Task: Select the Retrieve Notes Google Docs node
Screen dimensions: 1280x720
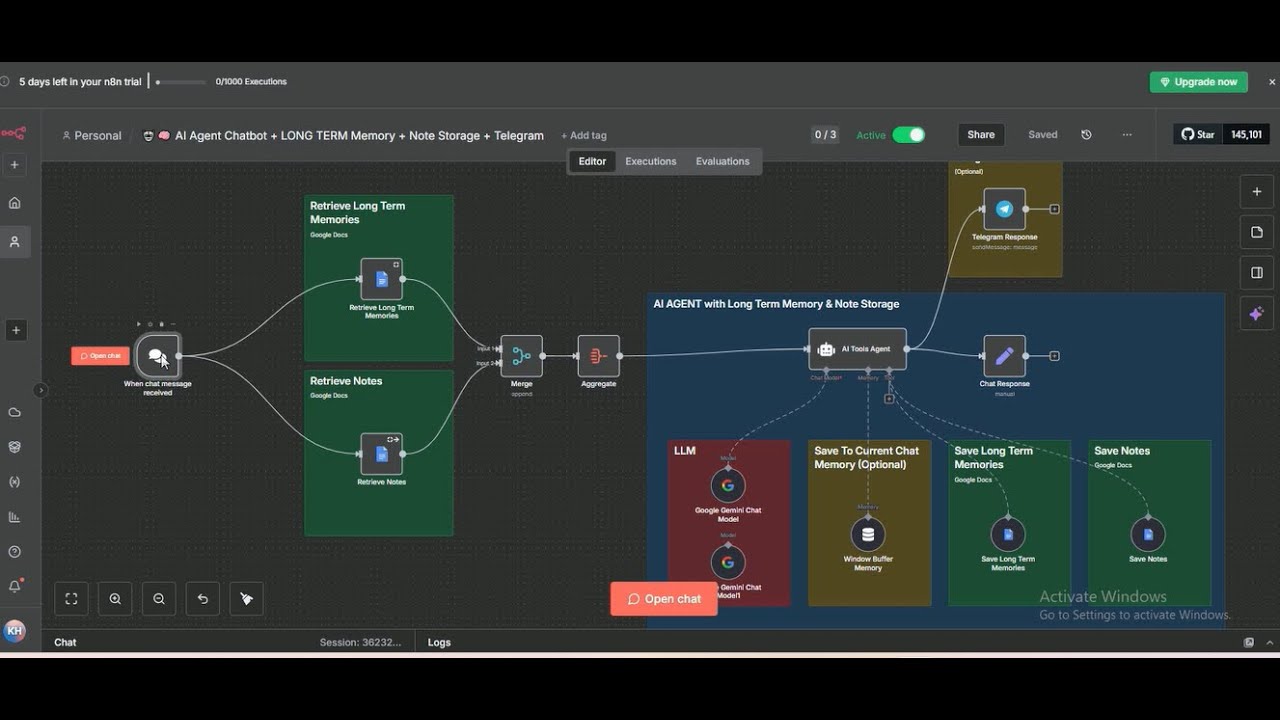Action: click(x=381, y=454)
